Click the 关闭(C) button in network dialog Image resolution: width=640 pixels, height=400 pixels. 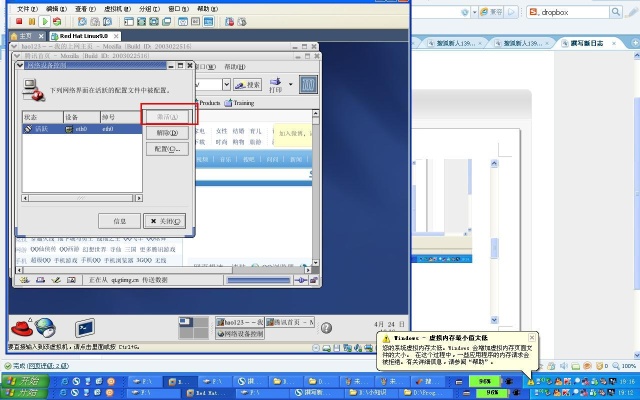[x=164, y=221]
